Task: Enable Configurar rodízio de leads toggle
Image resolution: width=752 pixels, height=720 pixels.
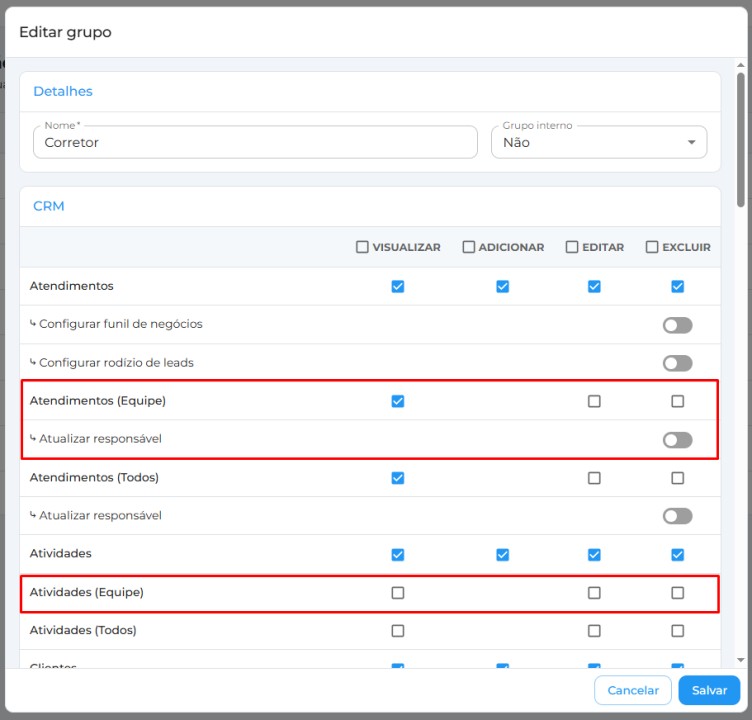Action: [x=677, y=363]
